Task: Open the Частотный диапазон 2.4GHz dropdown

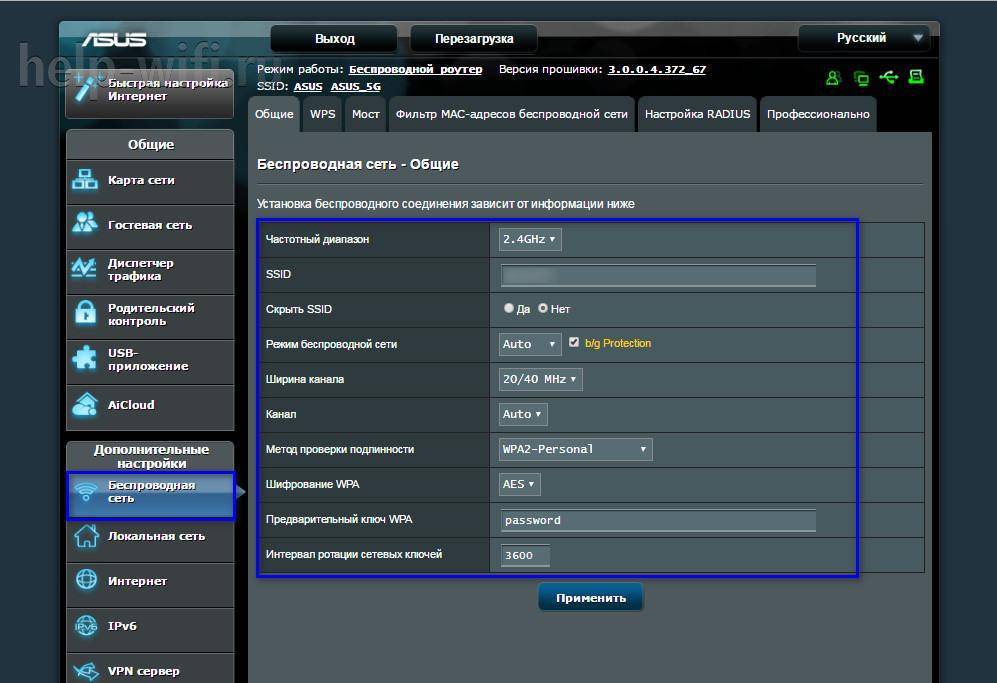Action: coord(530,239)
